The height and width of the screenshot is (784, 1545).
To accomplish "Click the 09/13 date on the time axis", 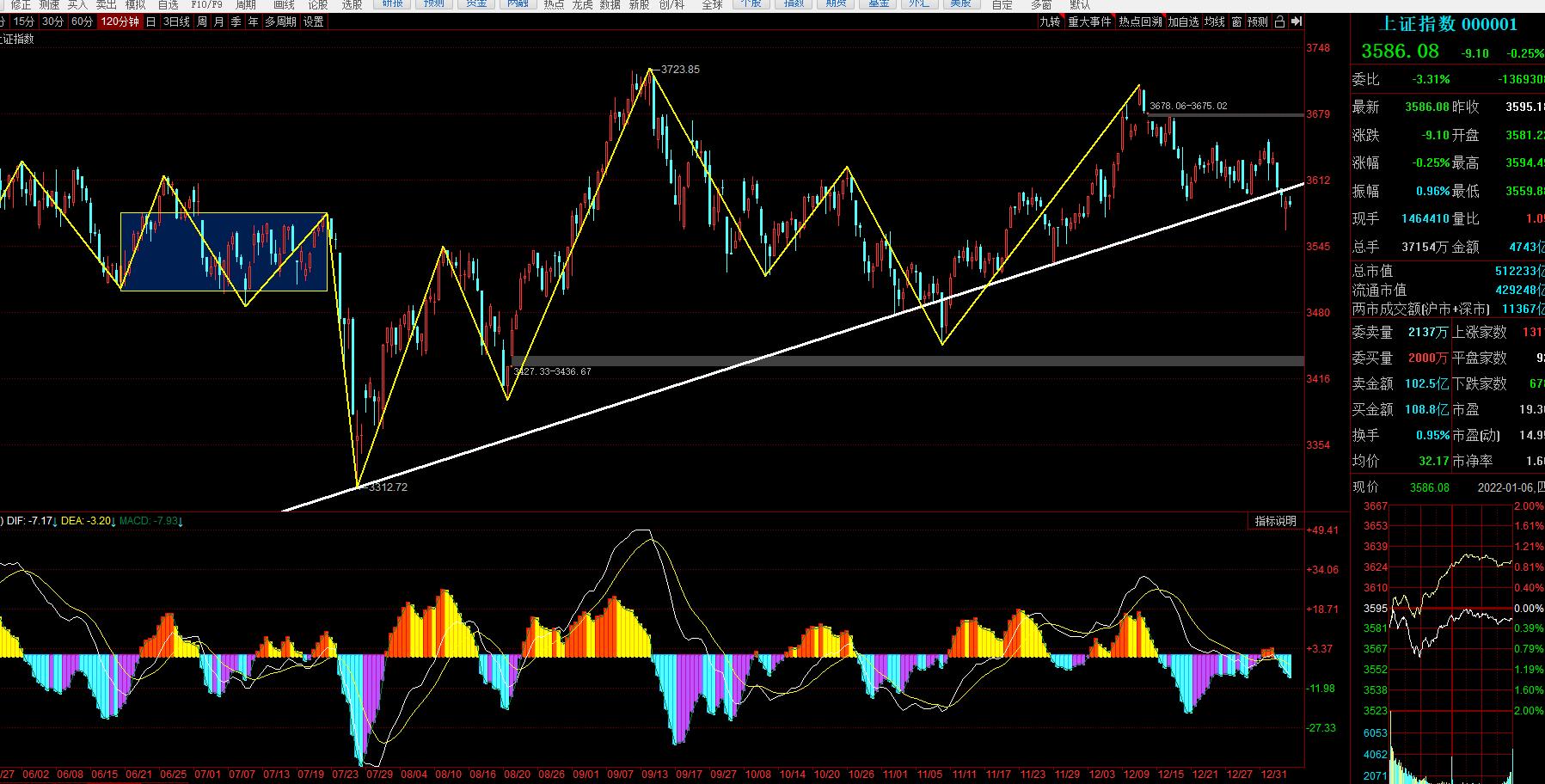I will point(654,775).
